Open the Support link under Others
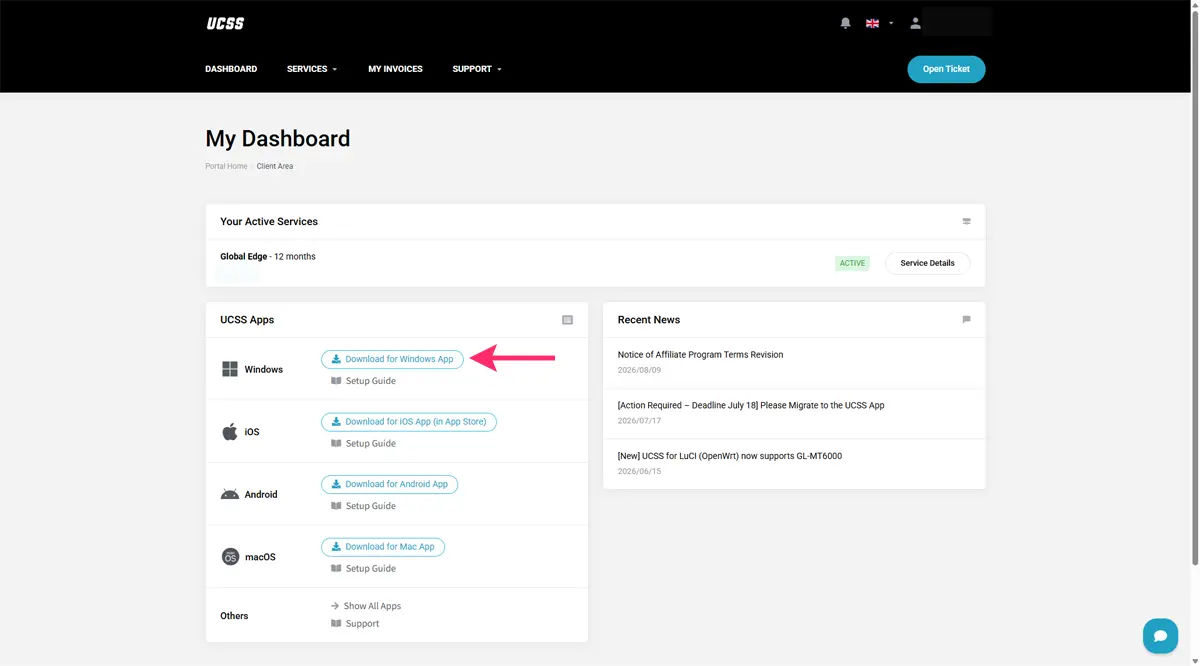 click(362, 624)
